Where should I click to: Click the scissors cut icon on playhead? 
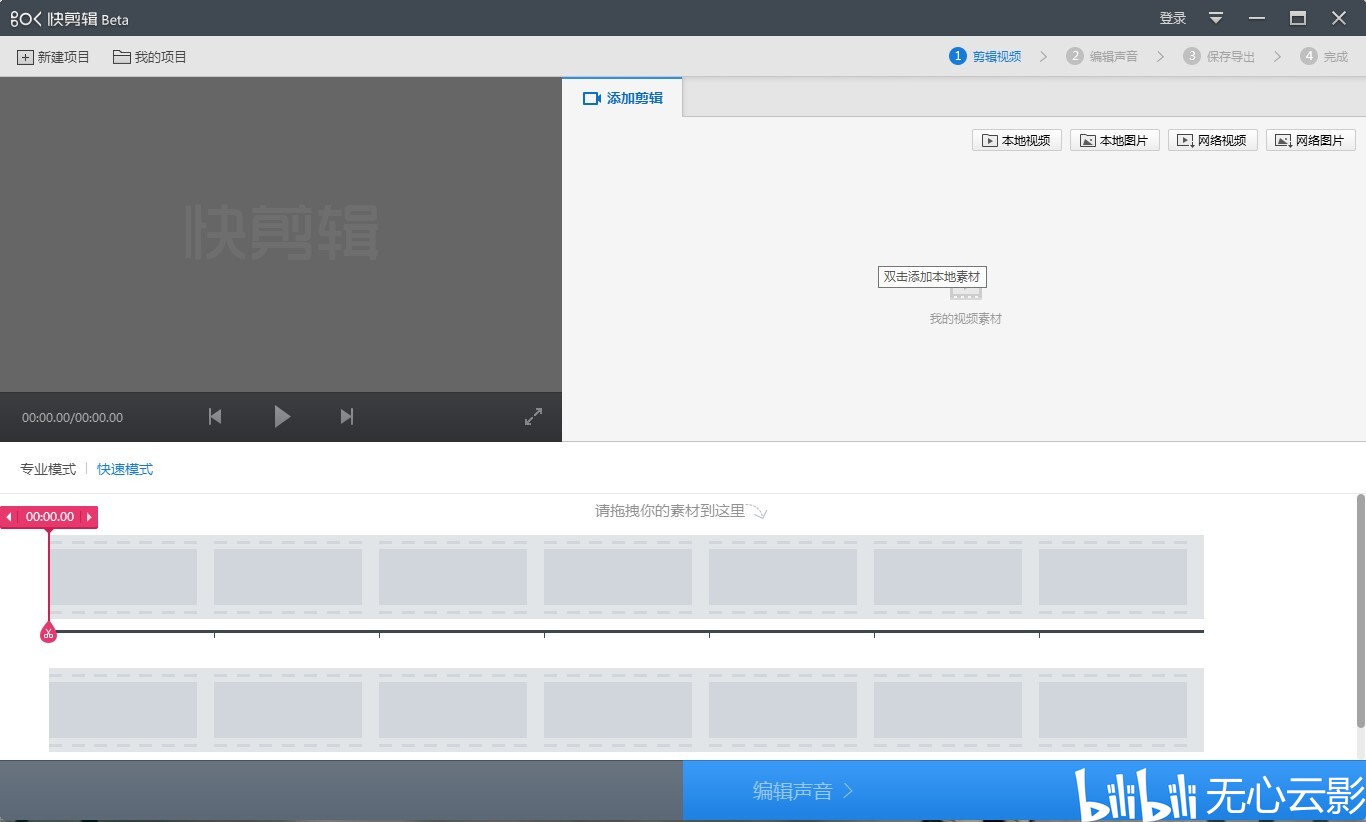click(x=48, y=633)
